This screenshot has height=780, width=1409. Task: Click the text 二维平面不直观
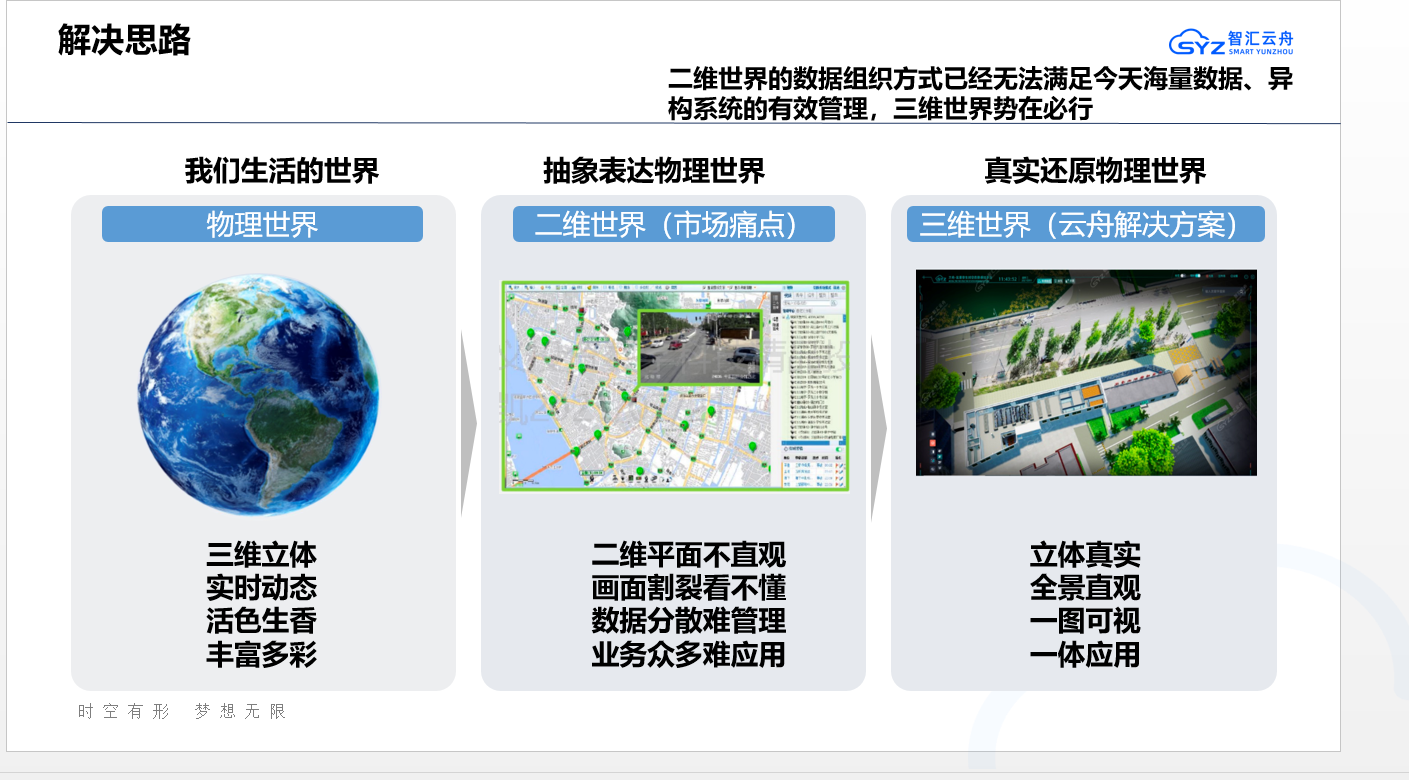click(x=688, y=555)
